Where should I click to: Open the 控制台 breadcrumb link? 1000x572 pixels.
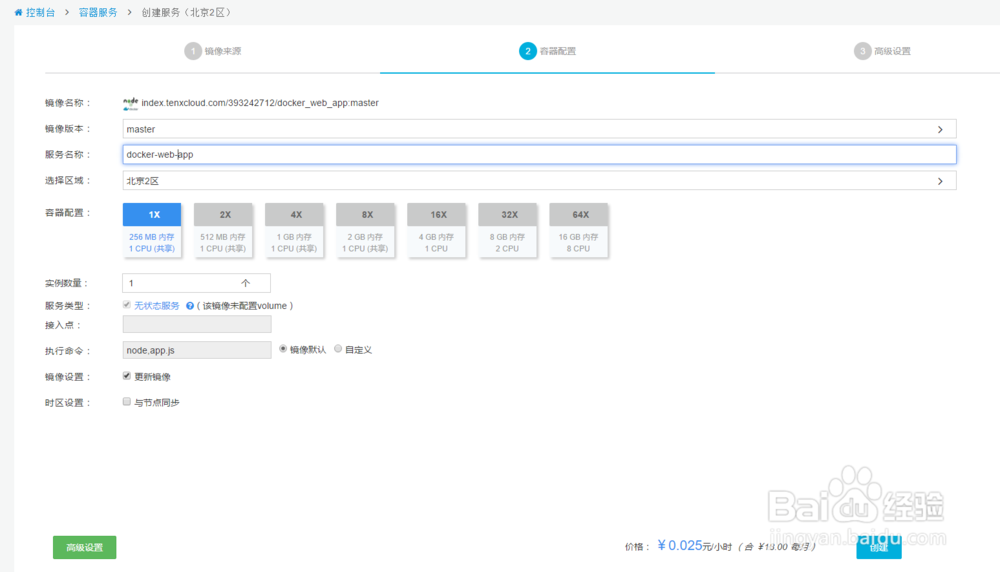(x=40, y=12)
